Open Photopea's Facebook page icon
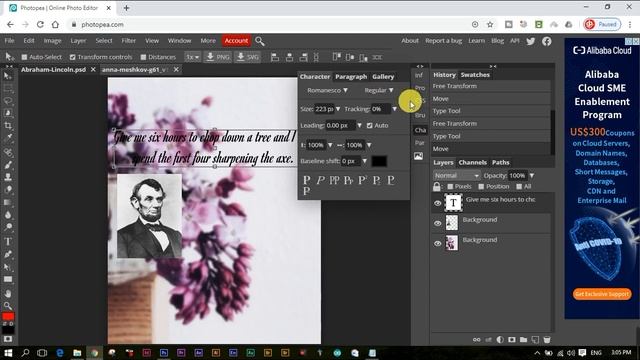Screen dimensions: 640x360 click(x=547, y=41)
